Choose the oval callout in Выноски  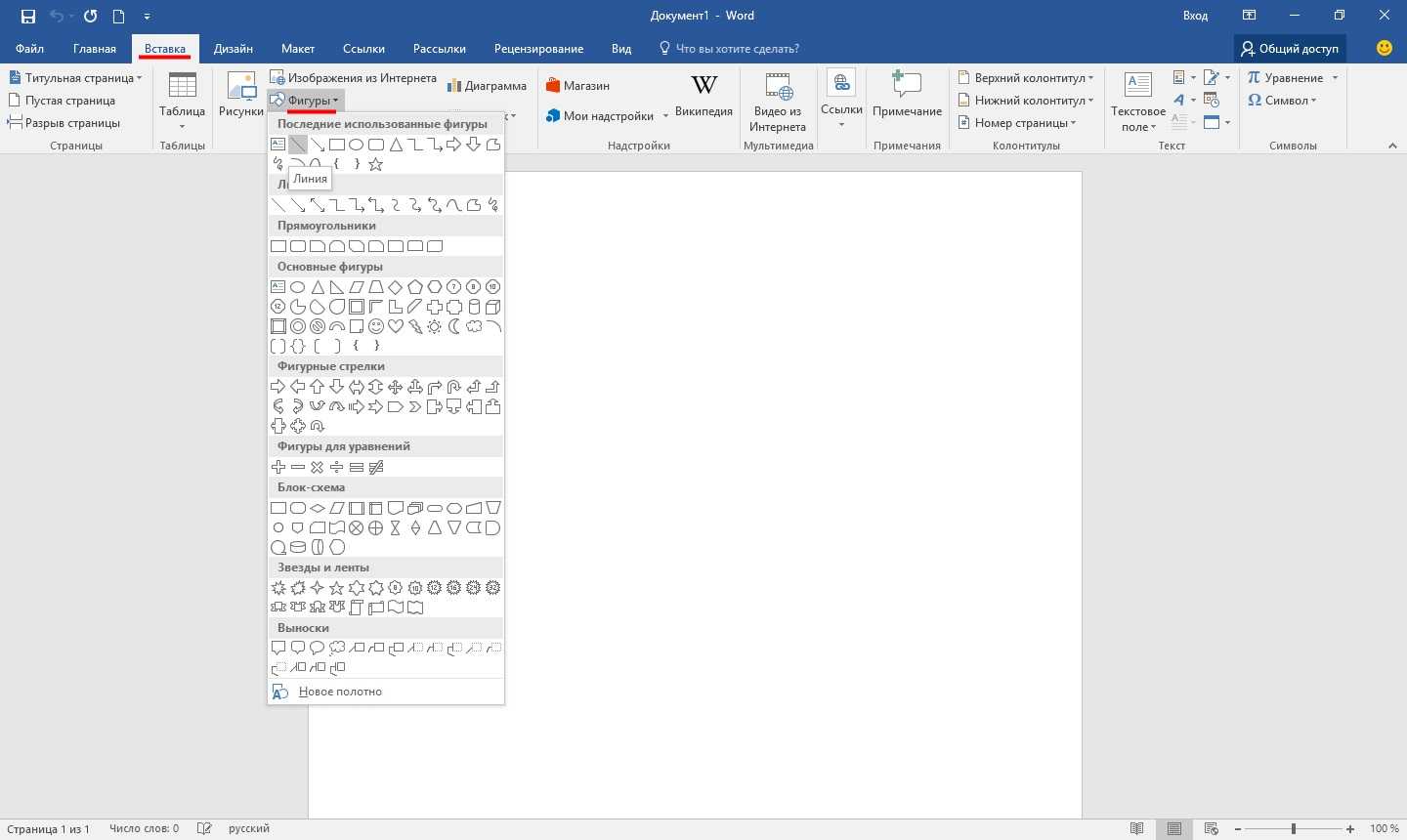318,648
